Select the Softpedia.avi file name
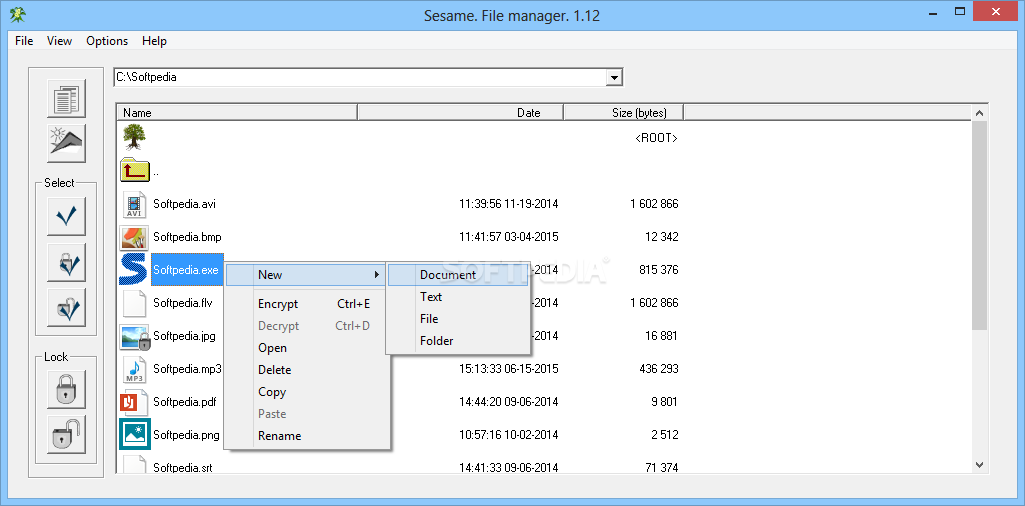The width and height of the screenshot is (1025, 506). tap(184, 204)
